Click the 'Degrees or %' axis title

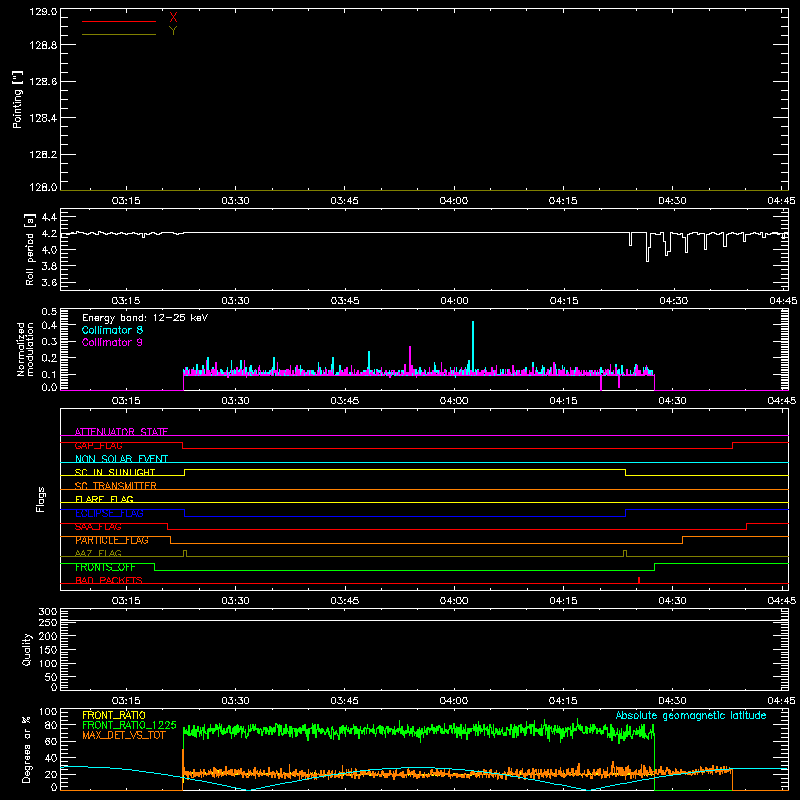pyautogui.click(x=27, y=750)
